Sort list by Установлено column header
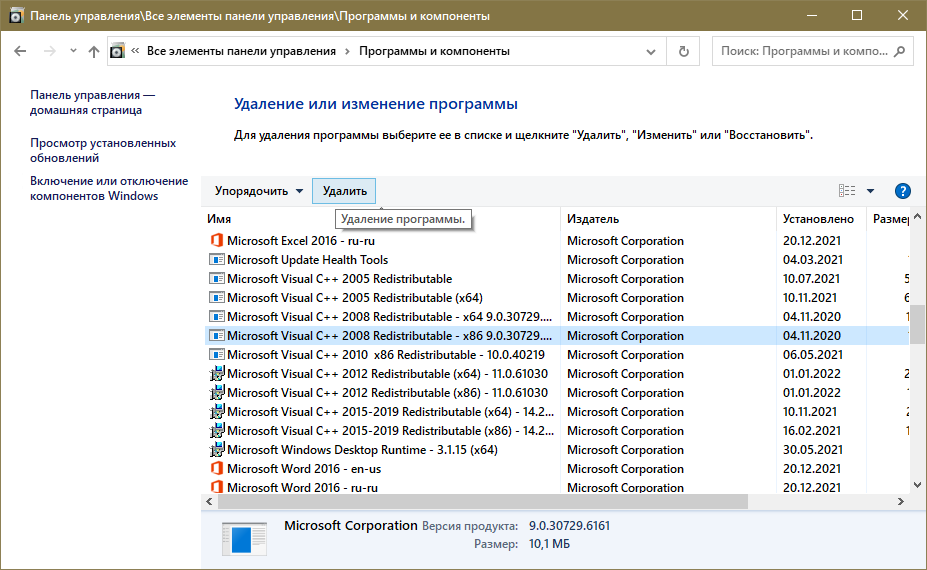 tap(818, 219)
